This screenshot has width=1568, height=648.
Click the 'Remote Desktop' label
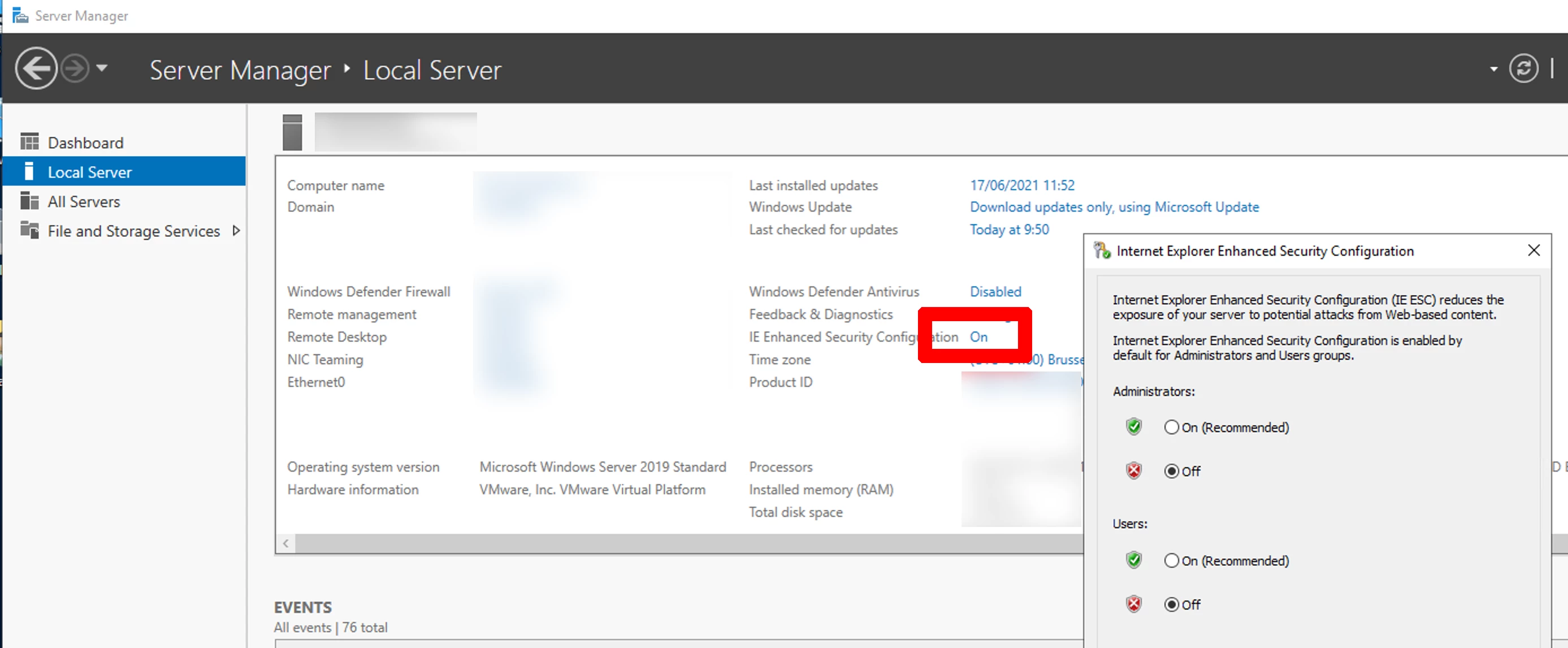pyautogui.click(x=337, y=337)
